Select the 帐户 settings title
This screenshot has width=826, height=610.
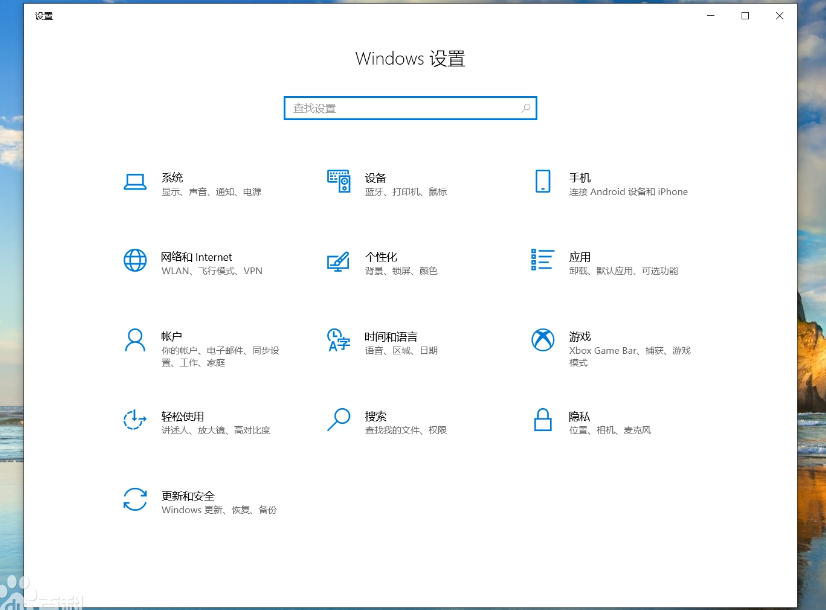click(x=172, y=336)
